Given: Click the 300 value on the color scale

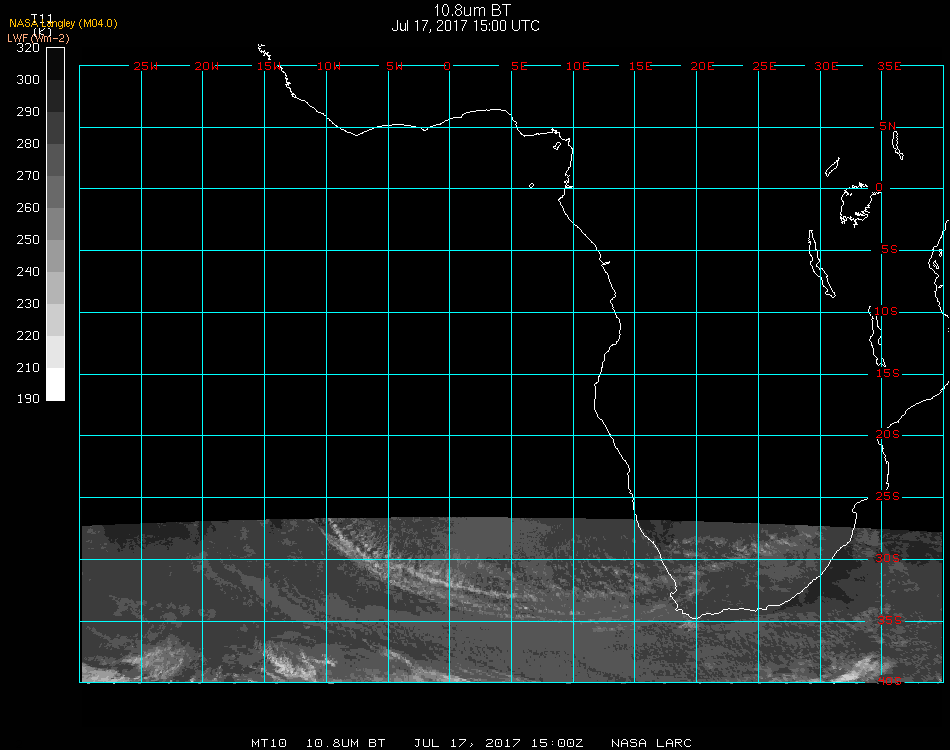Looking at the screenshot, I should click(28, 79).
